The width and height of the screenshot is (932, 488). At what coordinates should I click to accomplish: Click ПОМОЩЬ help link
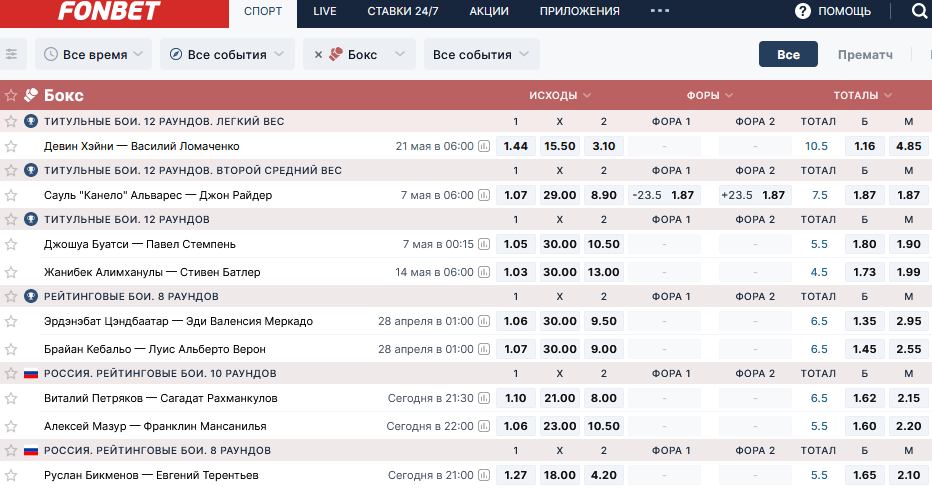click(x=844, y=11)
